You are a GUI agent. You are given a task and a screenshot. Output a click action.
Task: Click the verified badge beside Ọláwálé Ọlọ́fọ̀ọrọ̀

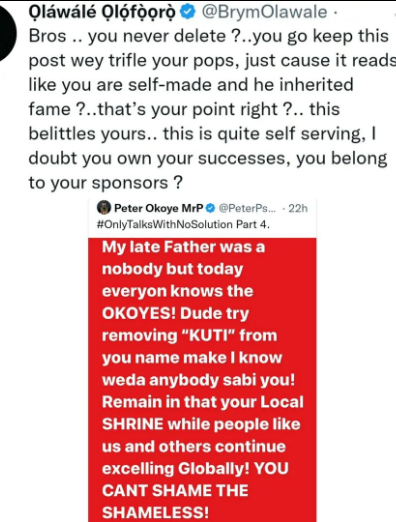click(x=188, y=12)
